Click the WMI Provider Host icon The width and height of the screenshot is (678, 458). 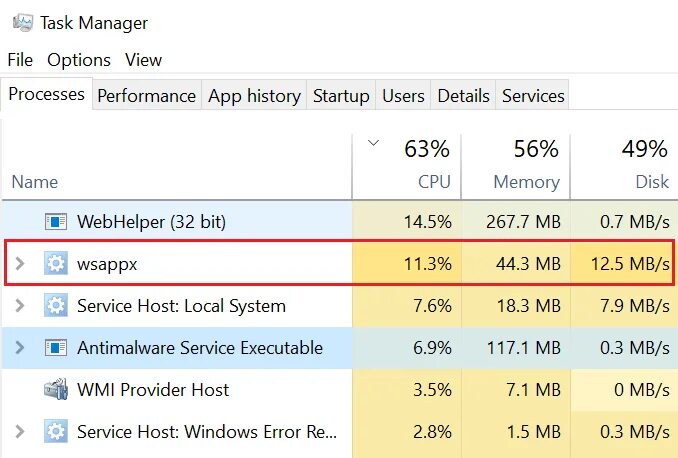pyautogui.click(x=56, y=390)
